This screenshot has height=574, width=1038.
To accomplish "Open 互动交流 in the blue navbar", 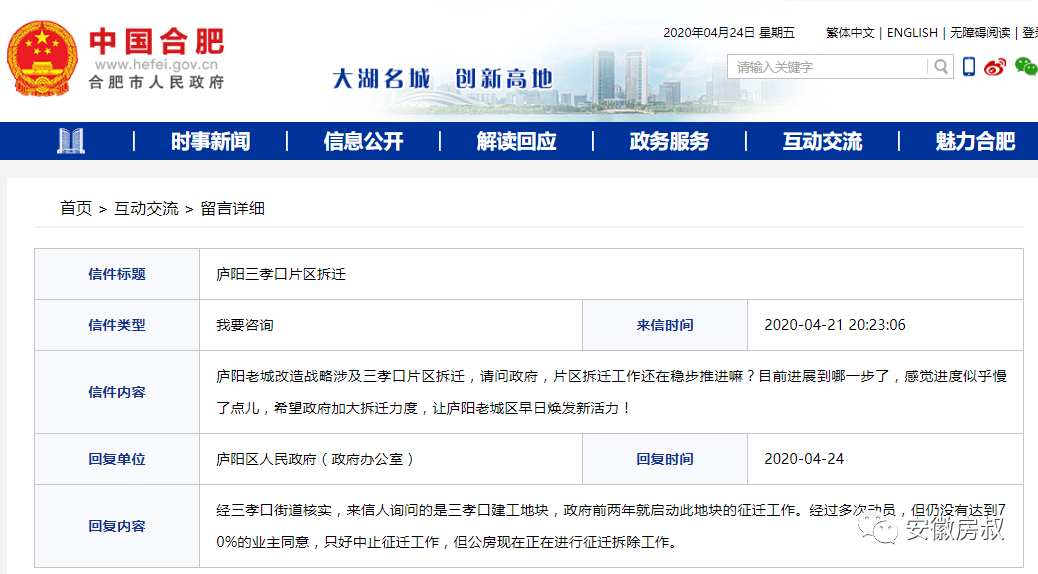I will pyautogui.click(x=822, y=141).
